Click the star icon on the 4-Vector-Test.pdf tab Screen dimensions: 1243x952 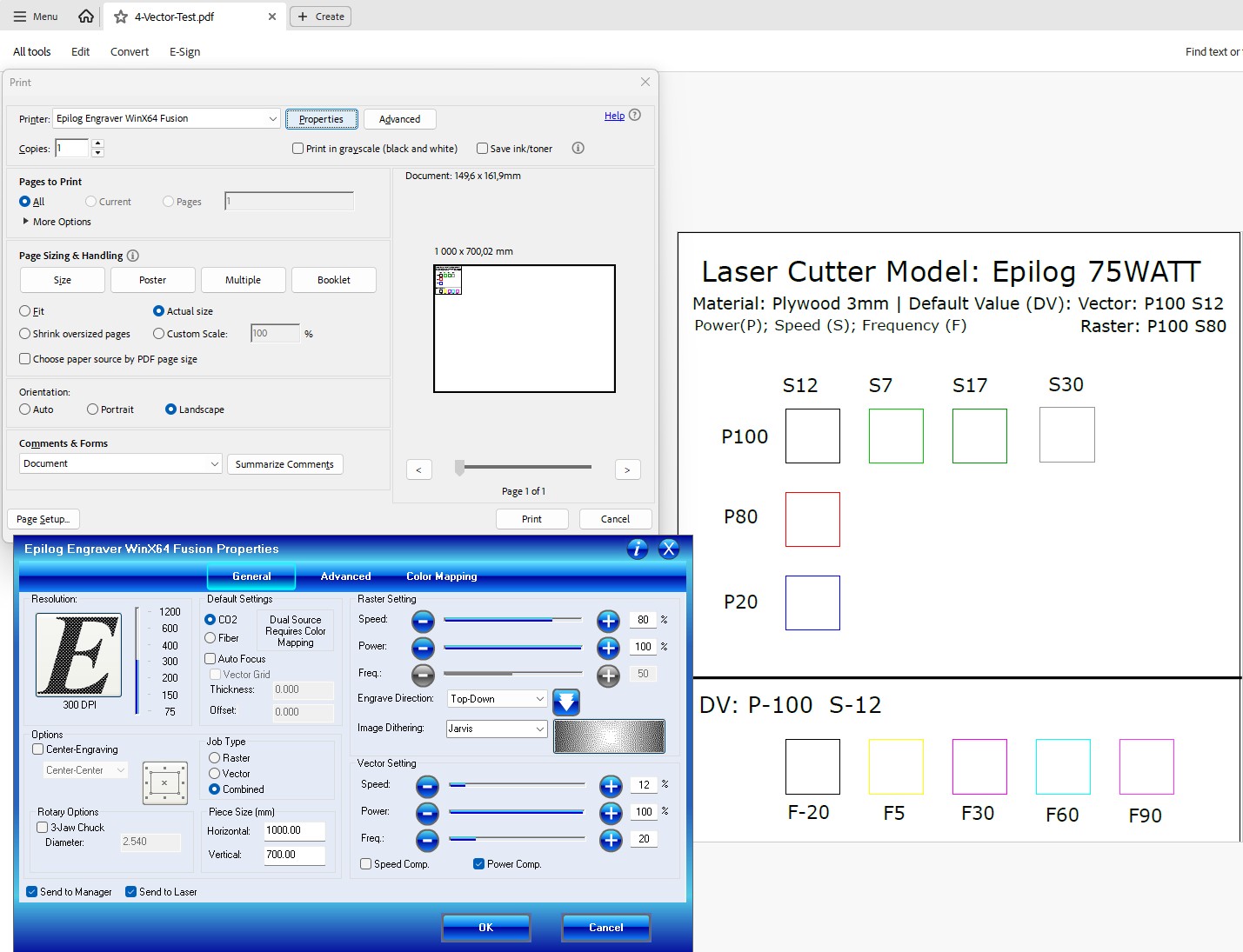[122, 16]
